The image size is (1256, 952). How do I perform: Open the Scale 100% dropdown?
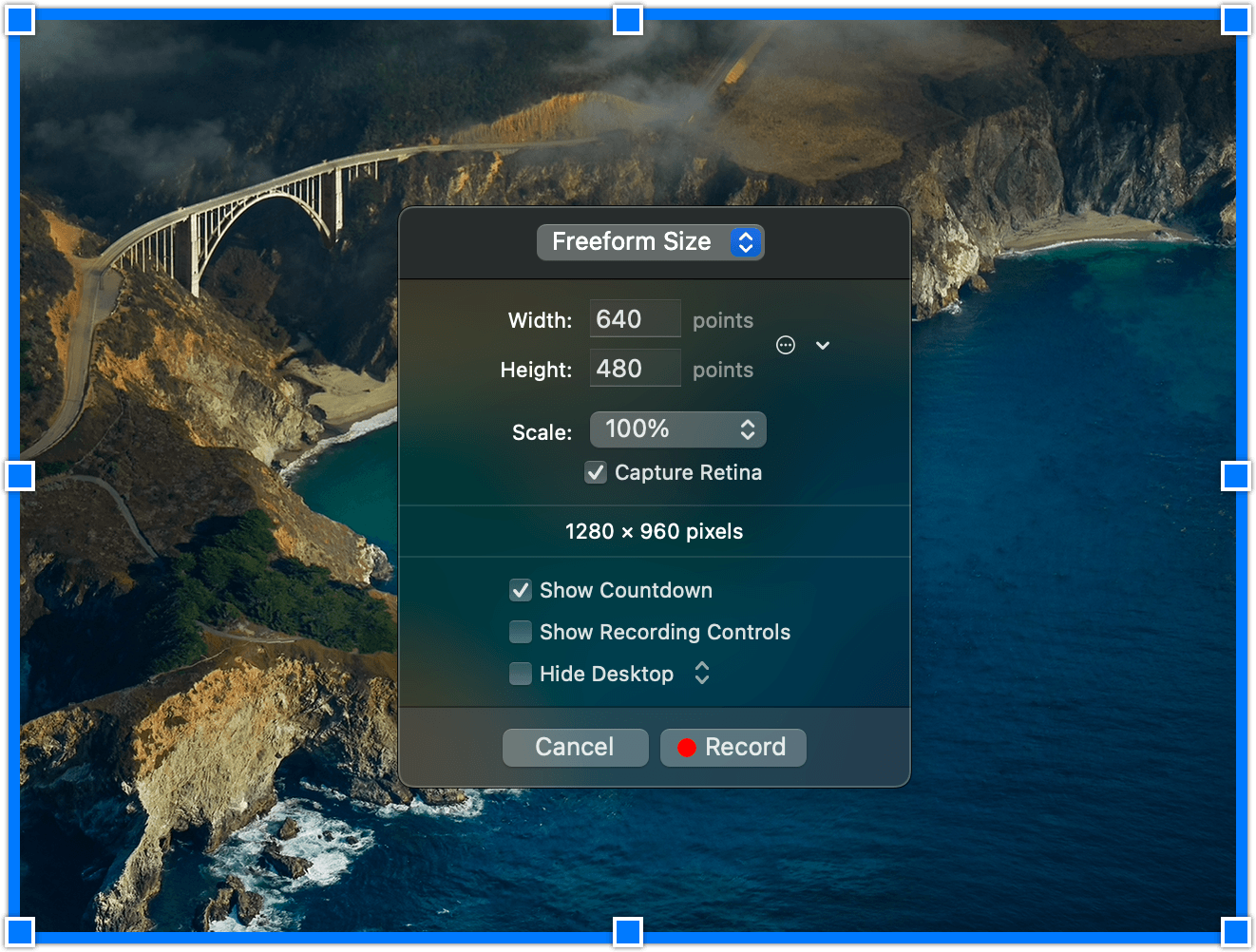click(678, 429)
